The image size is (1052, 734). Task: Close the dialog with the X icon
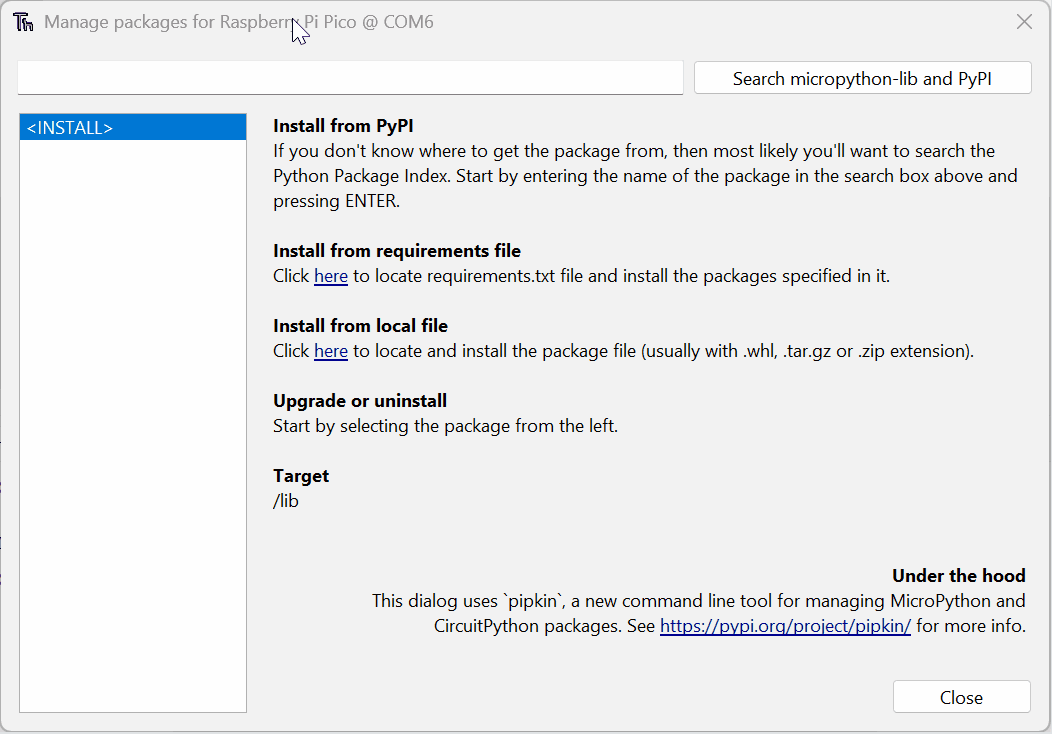(x=1024, y=22)
